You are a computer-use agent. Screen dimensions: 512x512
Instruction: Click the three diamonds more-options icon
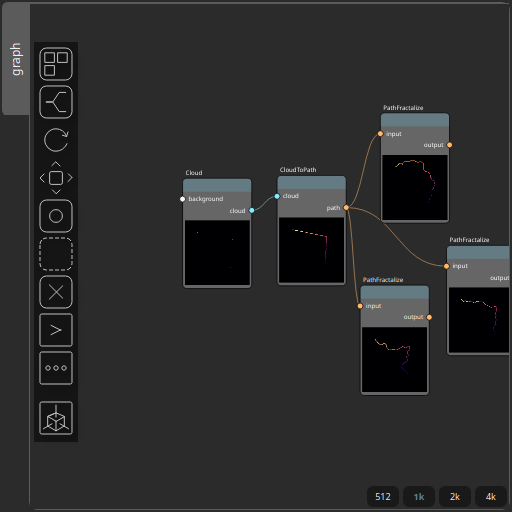(x=56, y=368)
